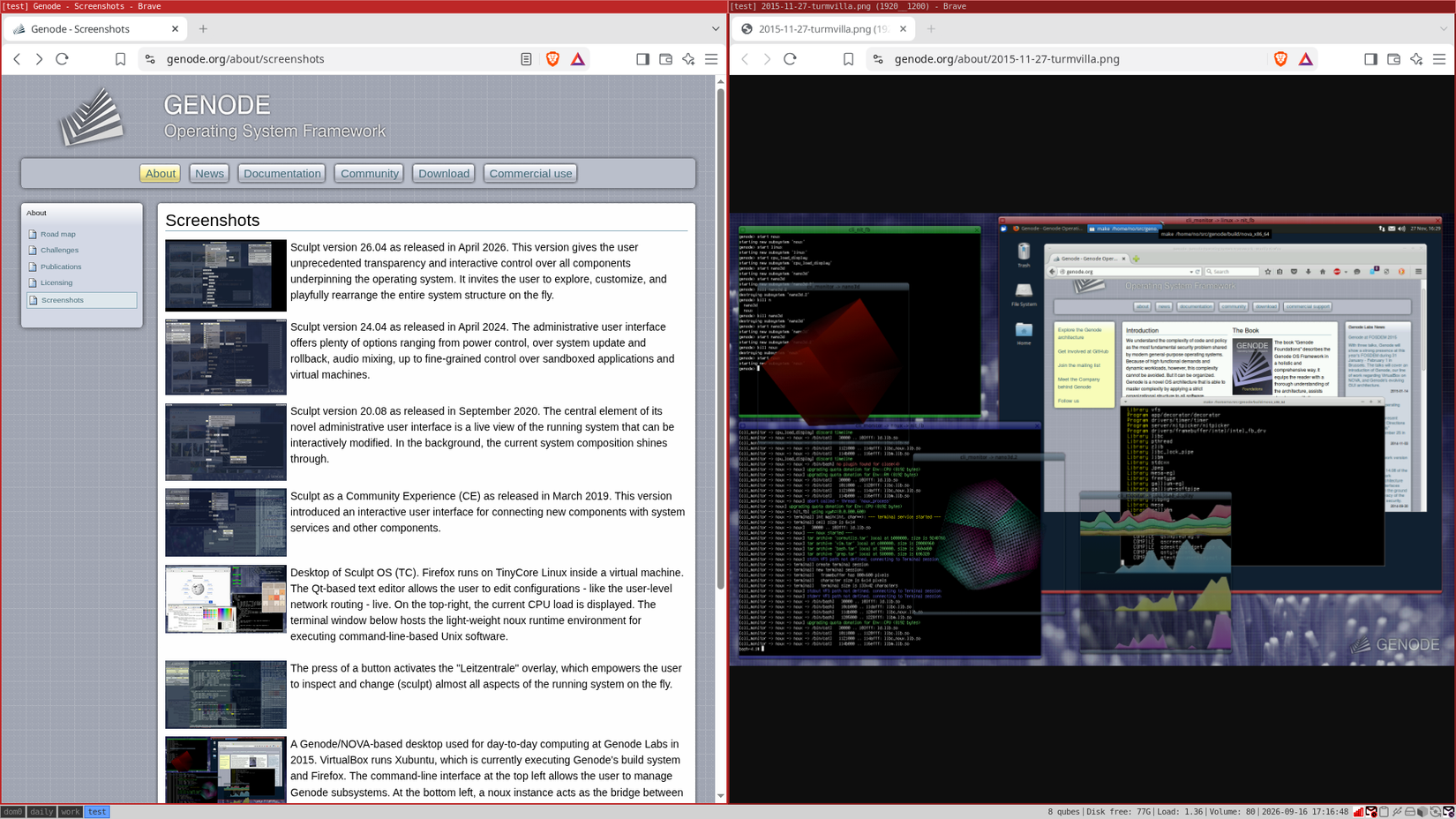
Task: Open the Genode/NOVA 2015 desktop thumbnail
Action: 226,770
